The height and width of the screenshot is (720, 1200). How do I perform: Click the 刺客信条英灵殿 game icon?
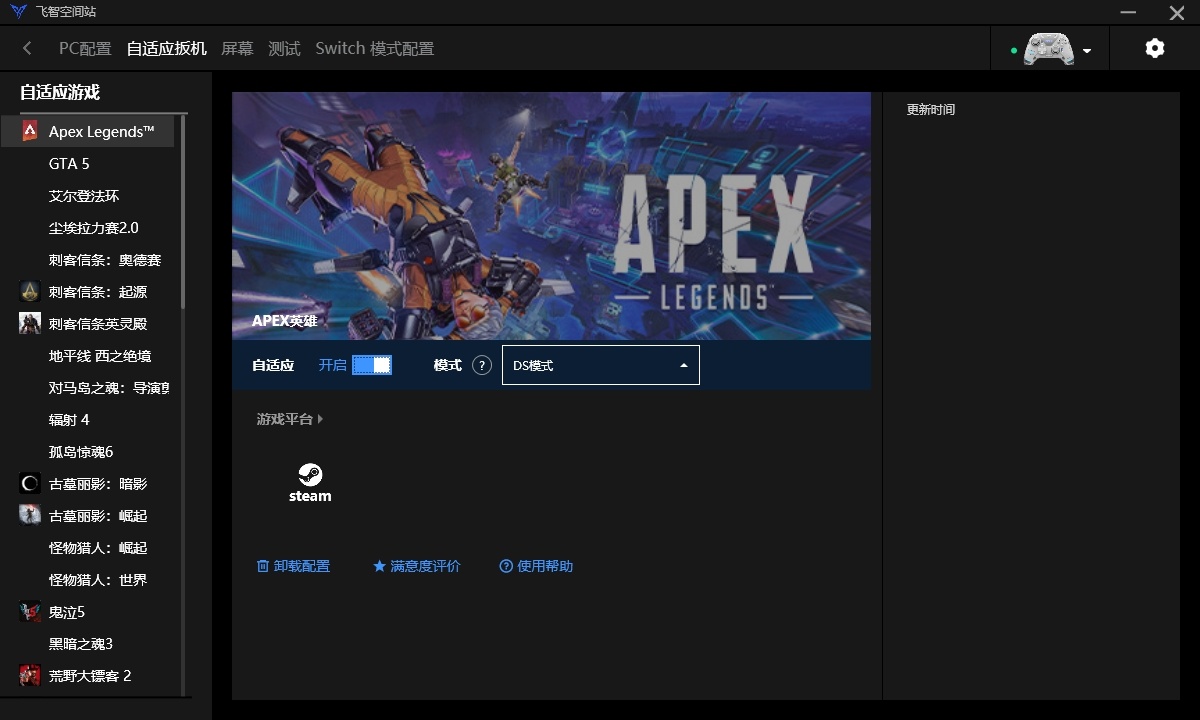tap(30, 323)
